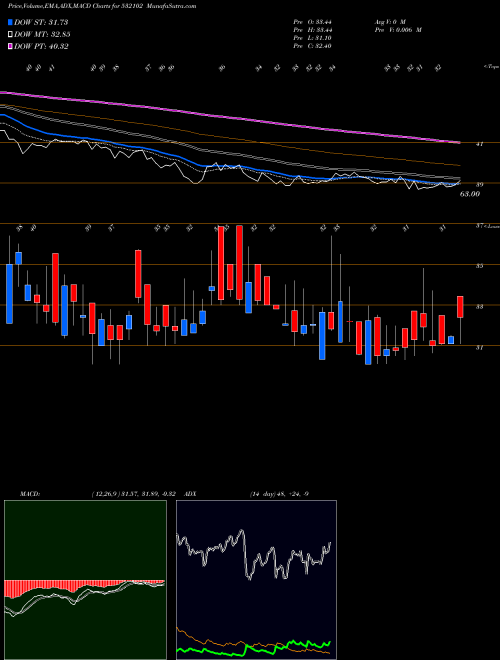Screen dimensions: 500x660
Task: Select the DOW MT: 32.85 label
Action: (x=42, y=35)
